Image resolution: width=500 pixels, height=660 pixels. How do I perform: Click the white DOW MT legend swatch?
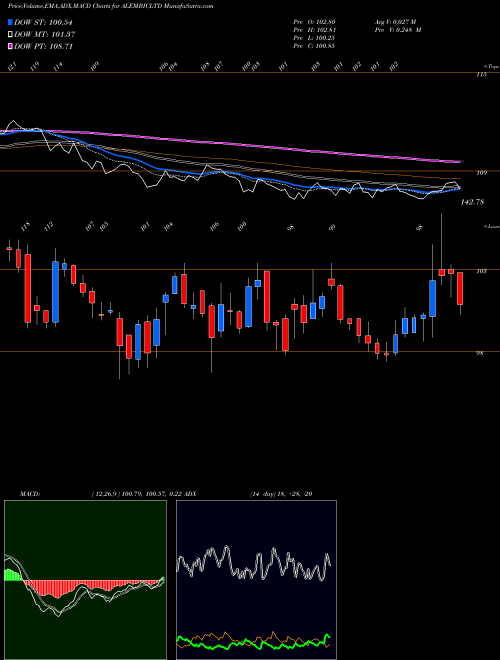coord(11,34)
